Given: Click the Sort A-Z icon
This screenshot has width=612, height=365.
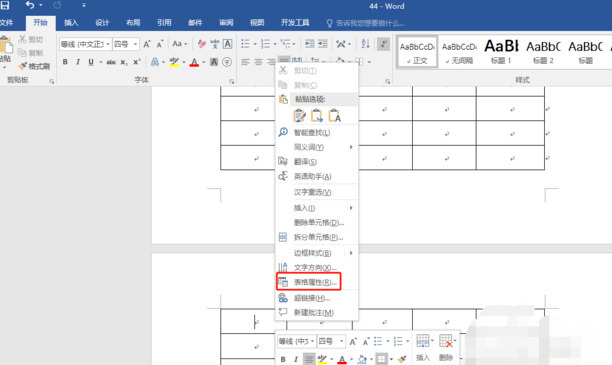Looking at the screenshot, I should 365,44.
